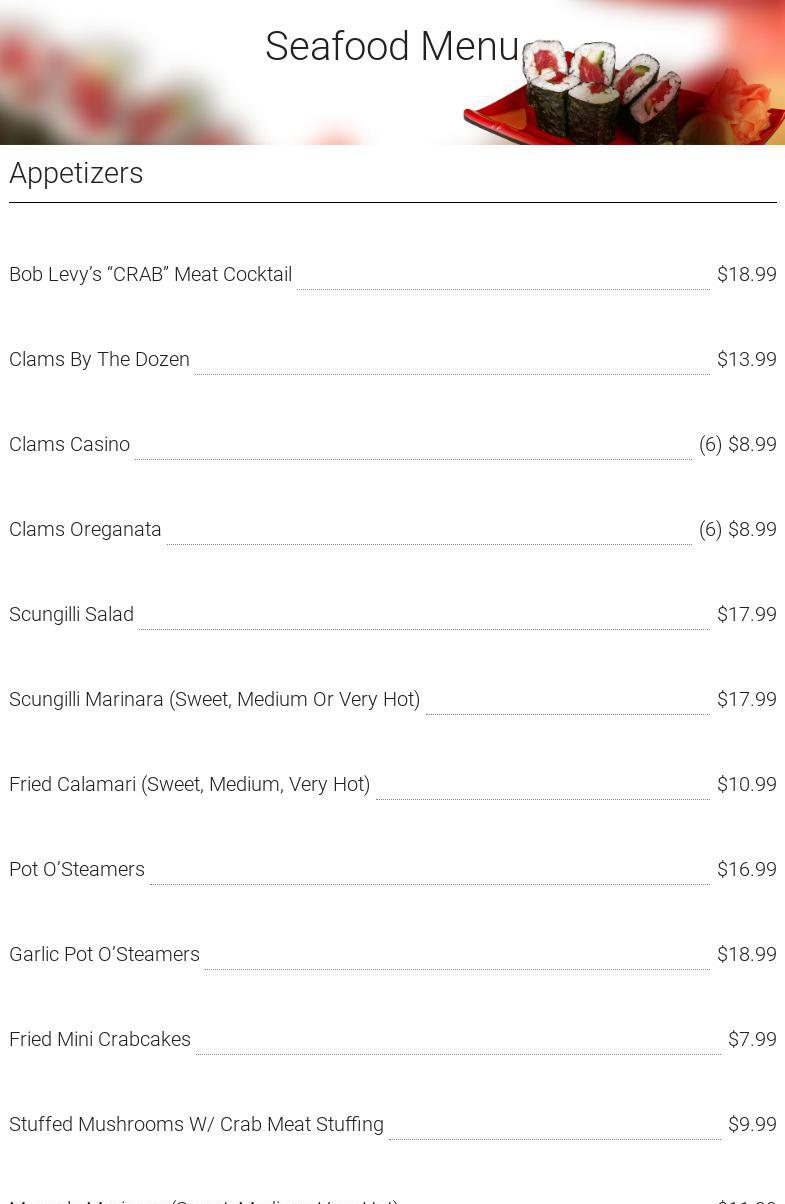
Task: Choose the Fried Calamari menu item
Action: (189, 784)
